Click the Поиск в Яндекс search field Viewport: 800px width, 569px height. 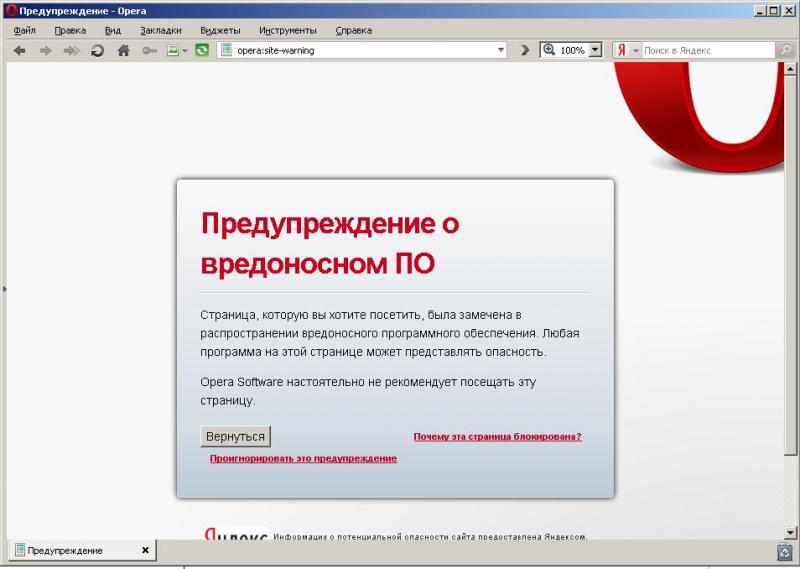(708, 51)
